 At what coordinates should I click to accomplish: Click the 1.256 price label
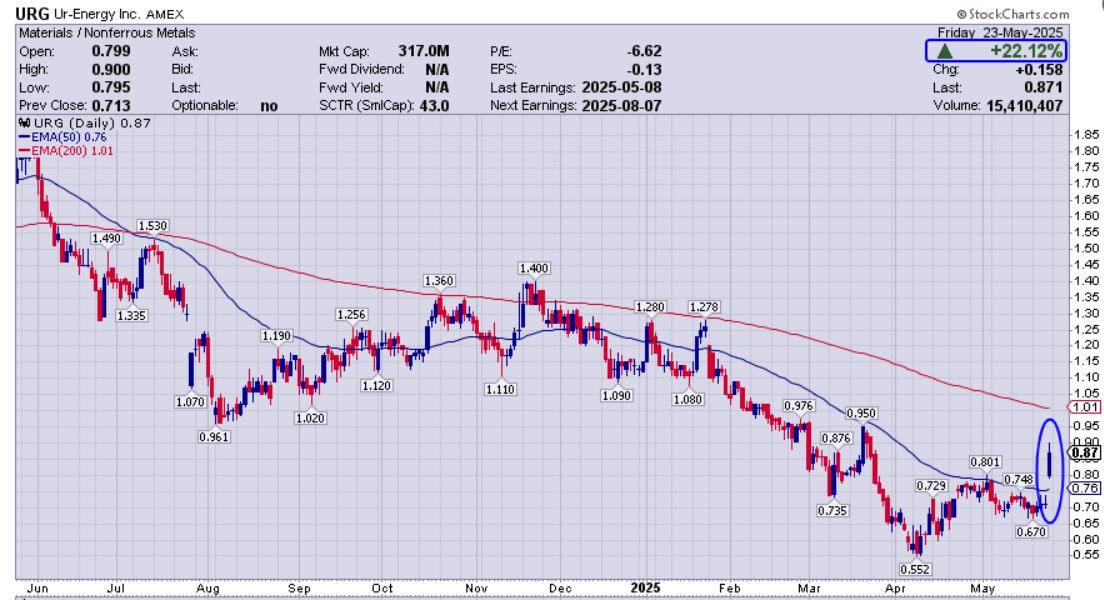[351, 315]
